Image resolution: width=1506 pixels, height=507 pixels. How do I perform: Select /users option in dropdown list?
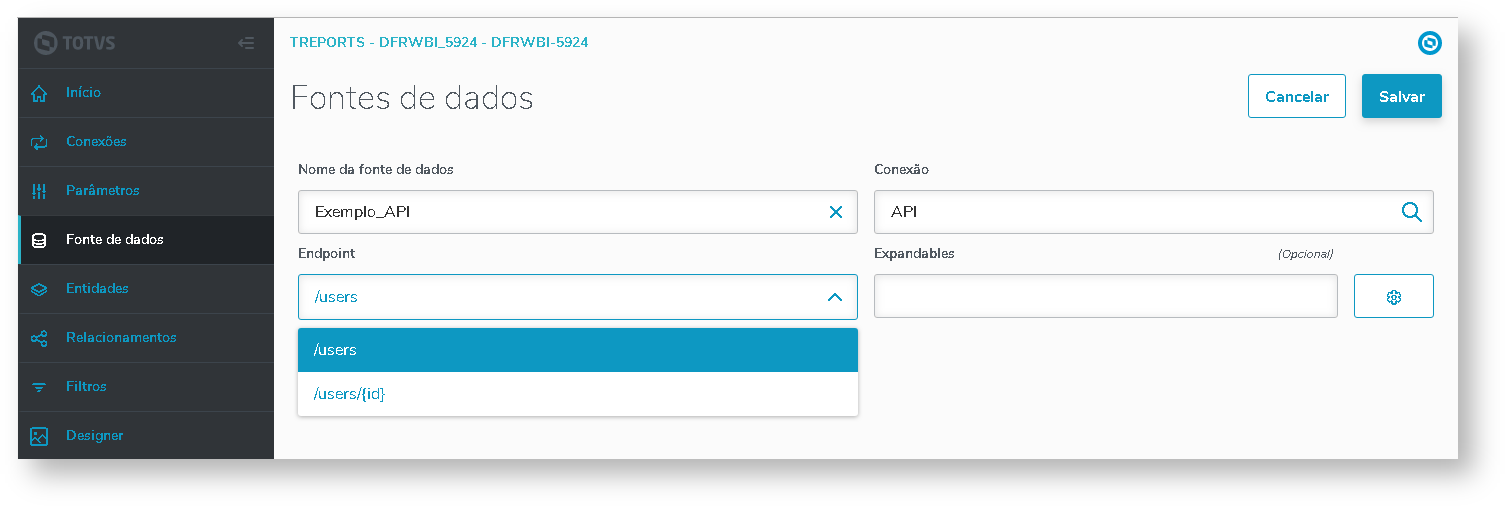point(577,350)
